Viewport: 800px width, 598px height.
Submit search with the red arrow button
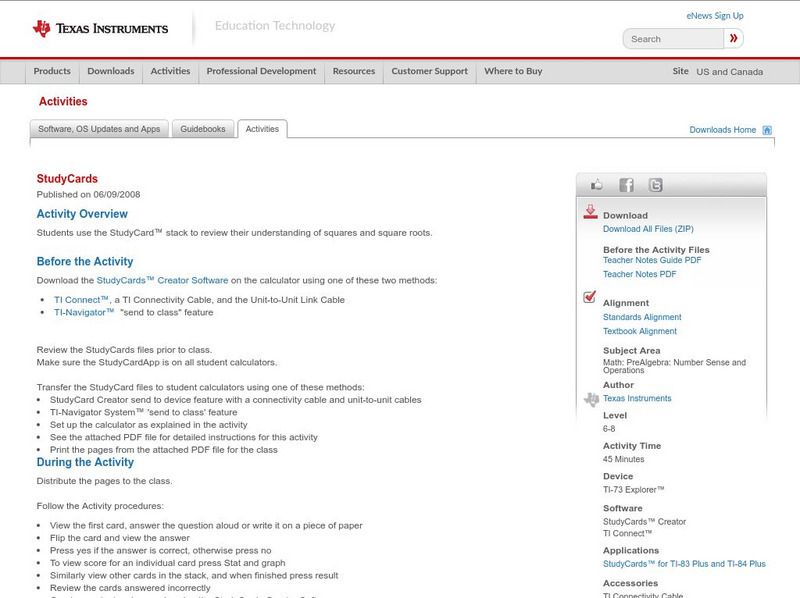tap(734, 38)
